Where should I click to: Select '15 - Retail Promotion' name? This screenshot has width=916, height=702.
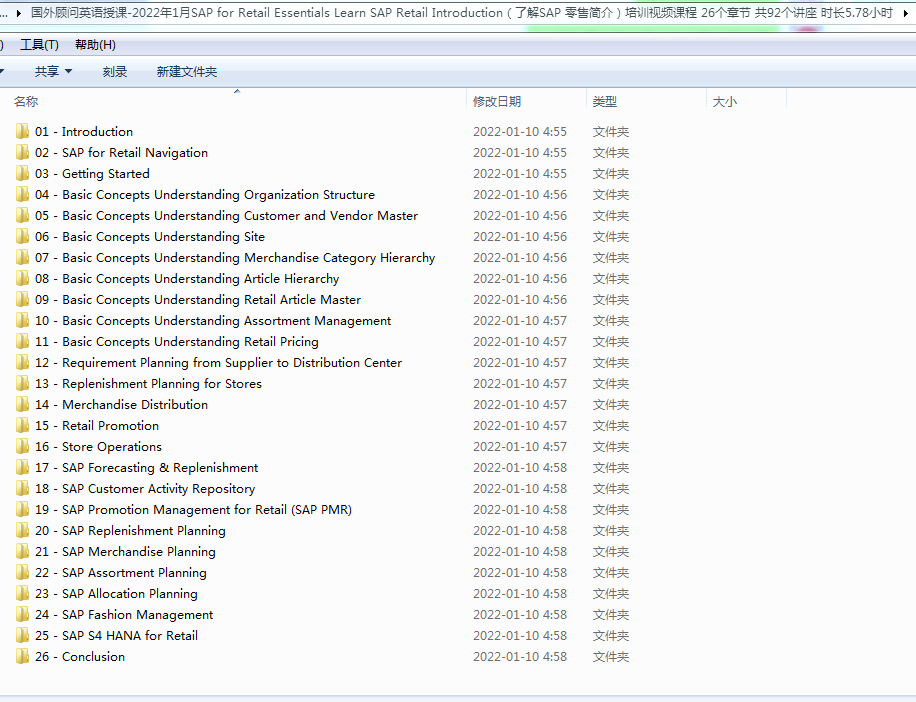(x=96, y=426)
